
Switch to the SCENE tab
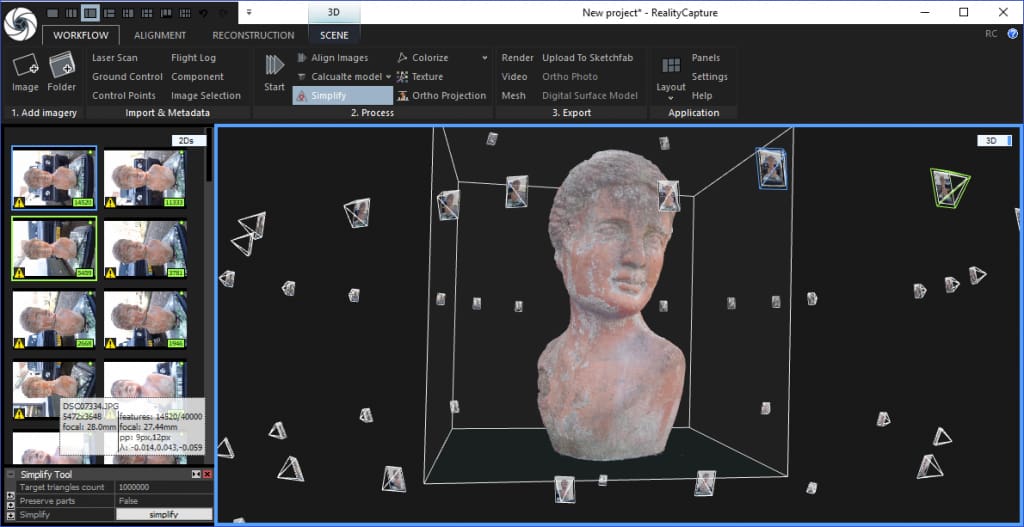334,35
